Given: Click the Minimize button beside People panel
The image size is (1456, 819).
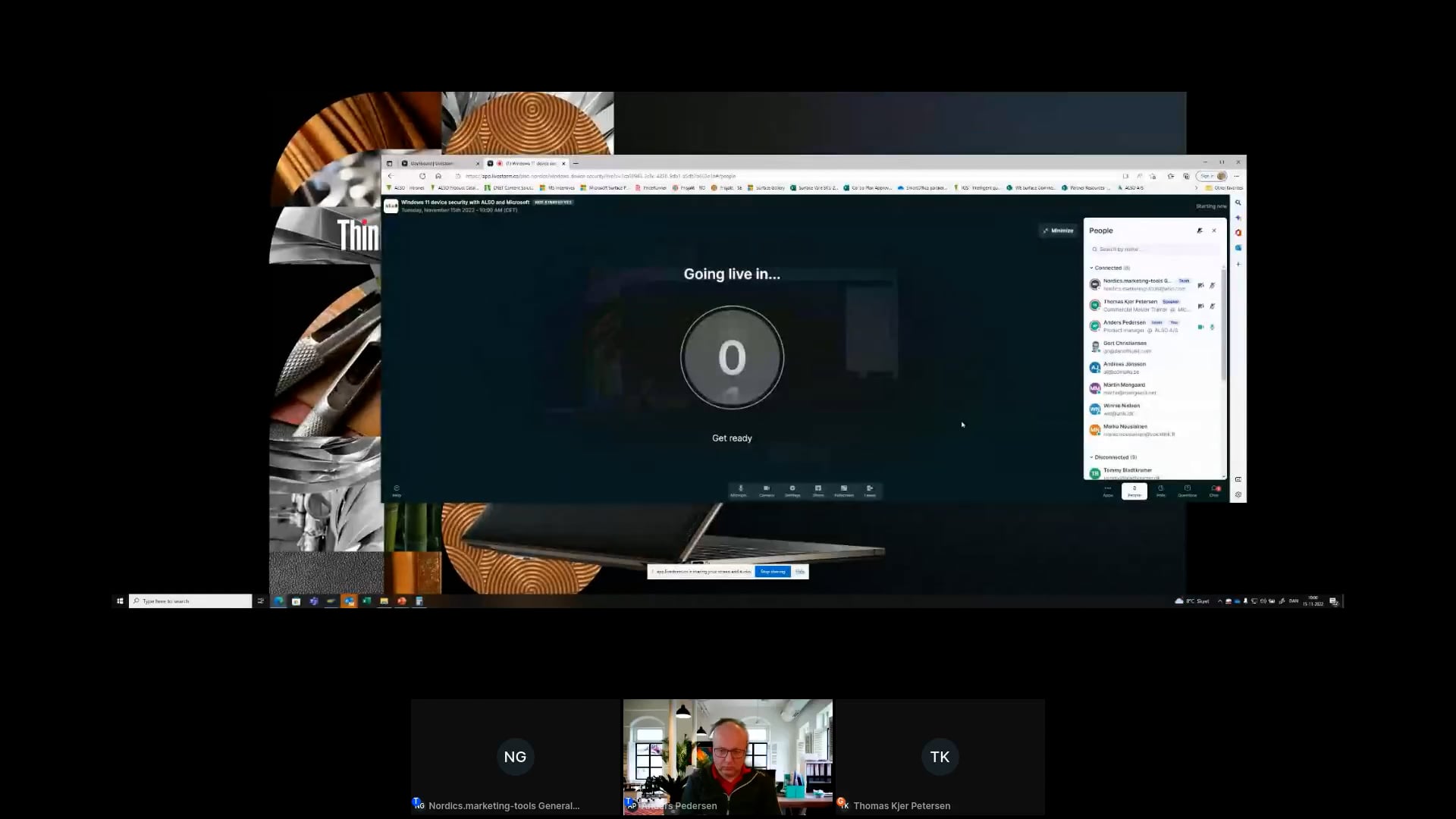Looking at the screenshot, I should tap(1058, 231).
